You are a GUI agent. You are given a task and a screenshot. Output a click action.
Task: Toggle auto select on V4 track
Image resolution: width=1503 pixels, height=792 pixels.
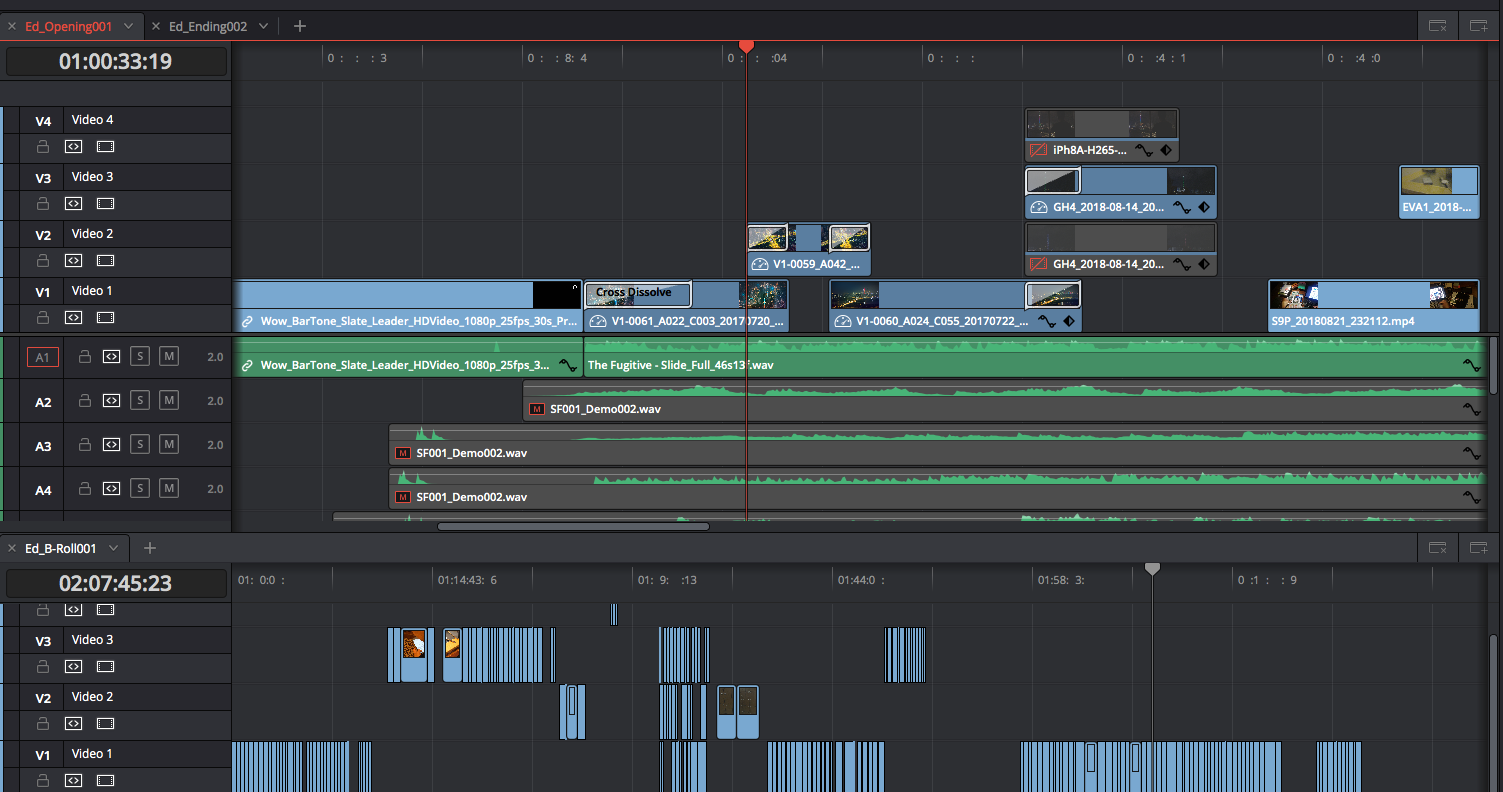point(73,147)
